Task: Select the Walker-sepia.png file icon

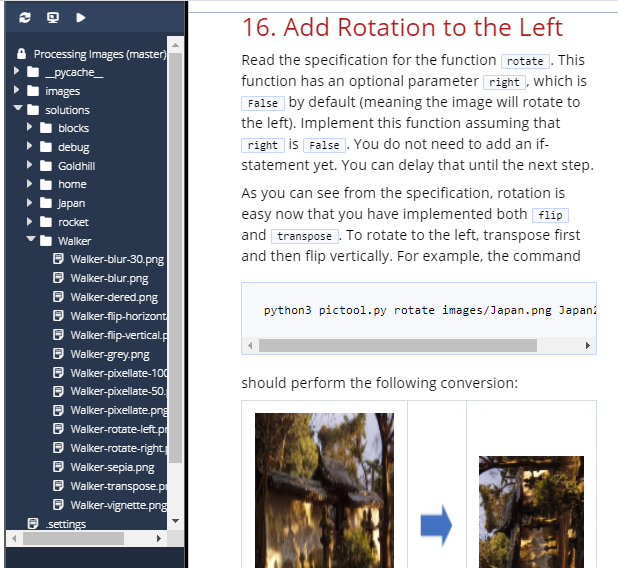Action: [58, 467]
